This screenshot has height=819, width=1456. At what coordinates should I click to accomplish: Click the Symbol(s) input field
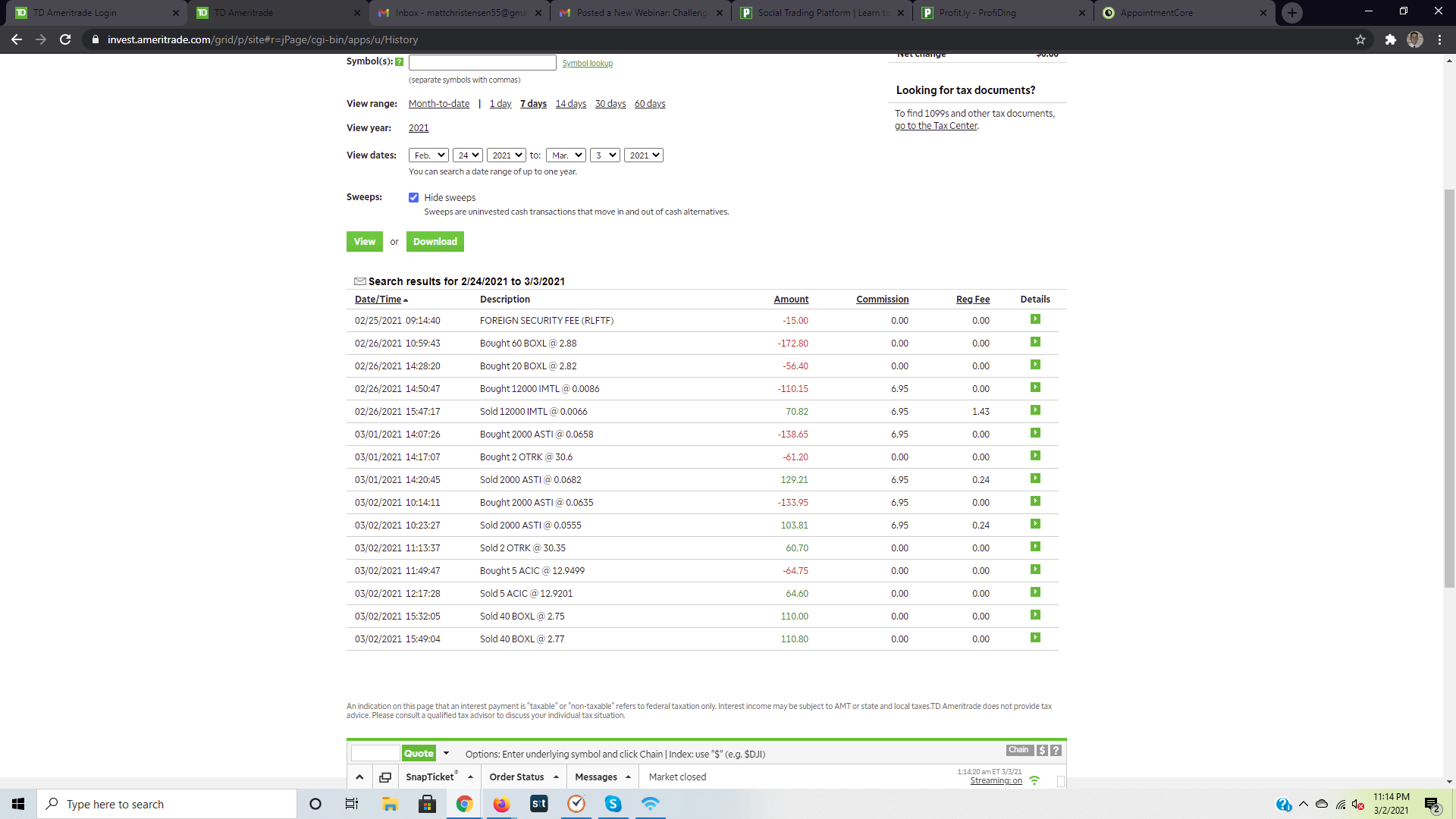tap(482, 63)
